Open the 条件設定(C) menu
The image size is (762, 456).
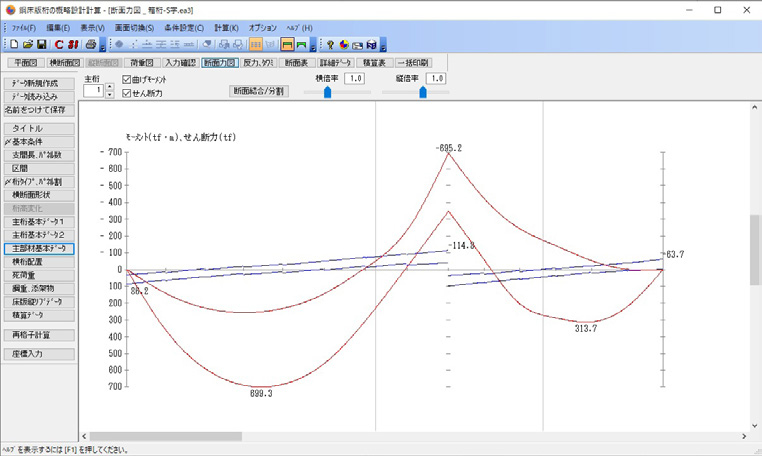click(184, 28)
